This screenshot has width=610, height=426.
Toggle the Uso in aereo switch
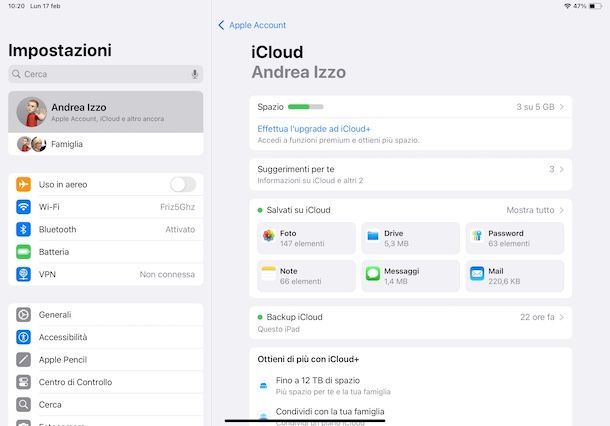183,184
